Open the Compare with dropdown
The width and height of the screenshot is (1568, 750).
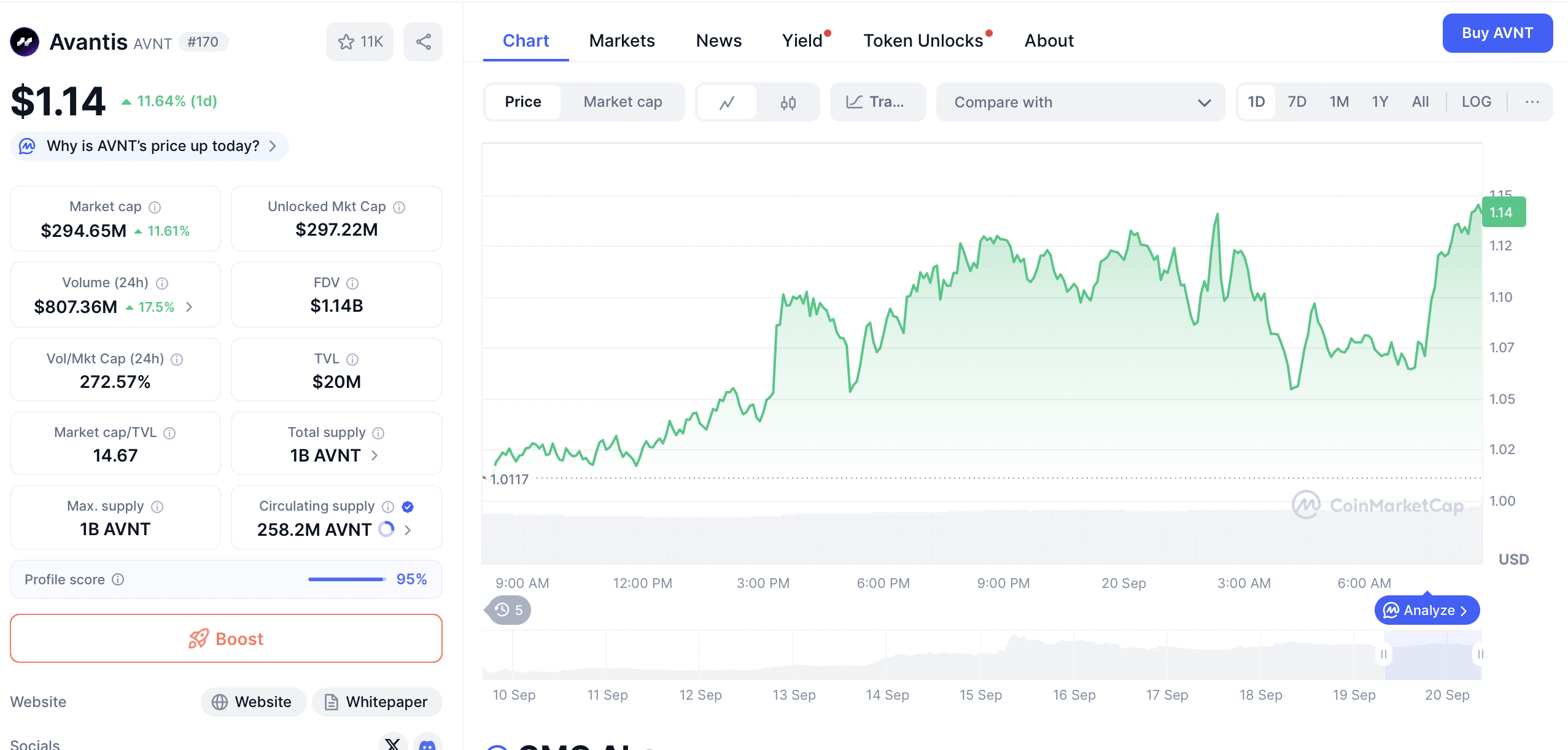pyautogui.click(x=1081, y=102)
